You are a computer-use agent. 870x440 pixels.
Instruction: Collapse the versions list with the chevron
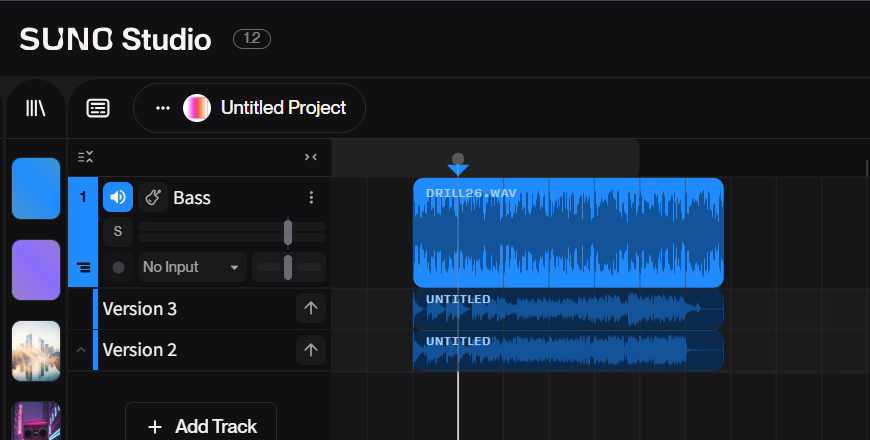pos(81,350)
